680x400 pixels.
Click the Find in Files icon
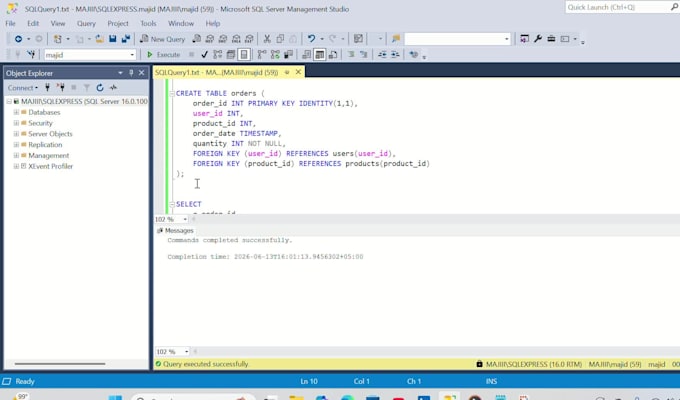pos(396,39)
